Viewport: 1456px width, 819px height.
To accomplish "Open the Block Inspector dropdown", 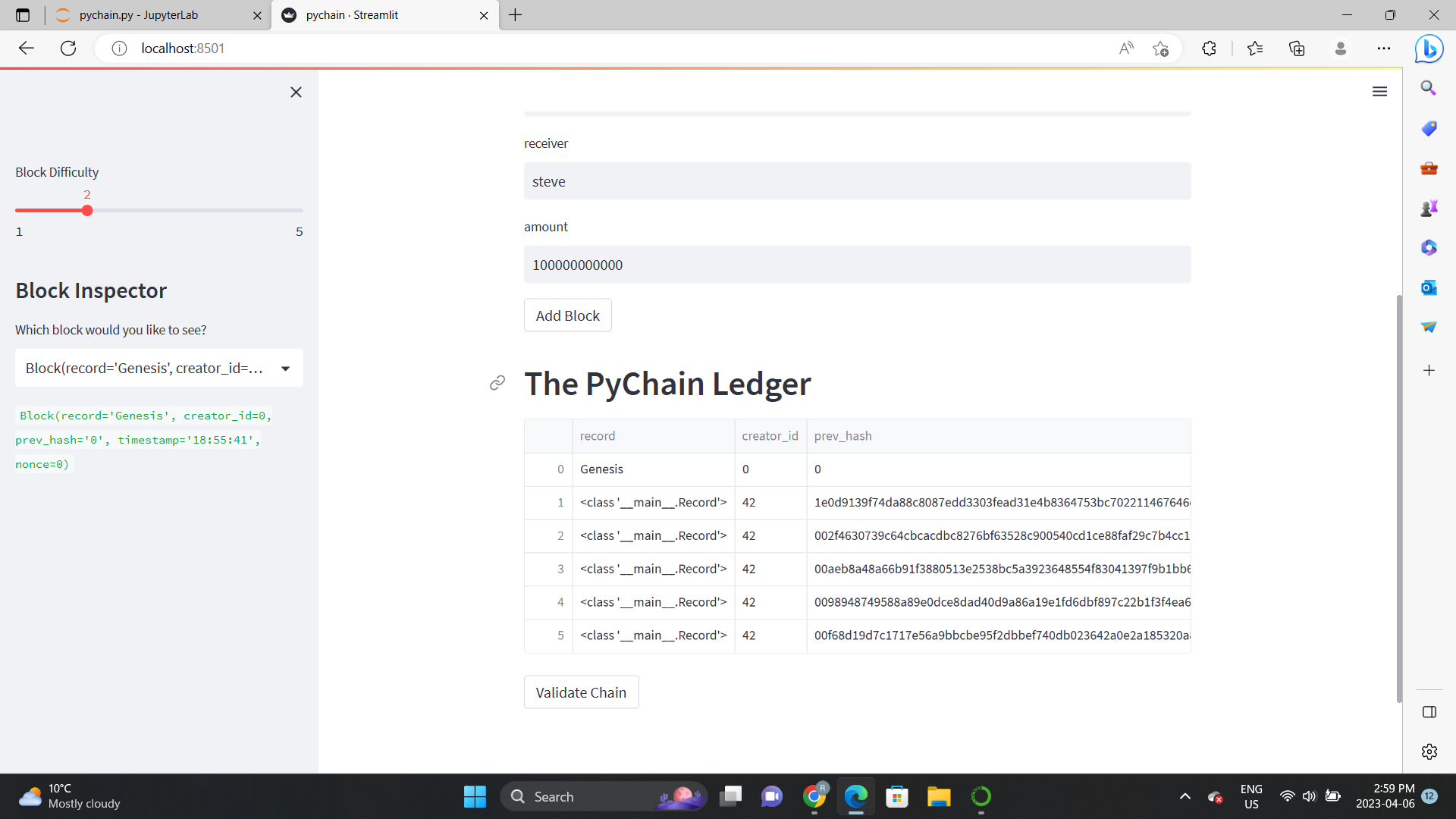I will [x=158, y=368].
